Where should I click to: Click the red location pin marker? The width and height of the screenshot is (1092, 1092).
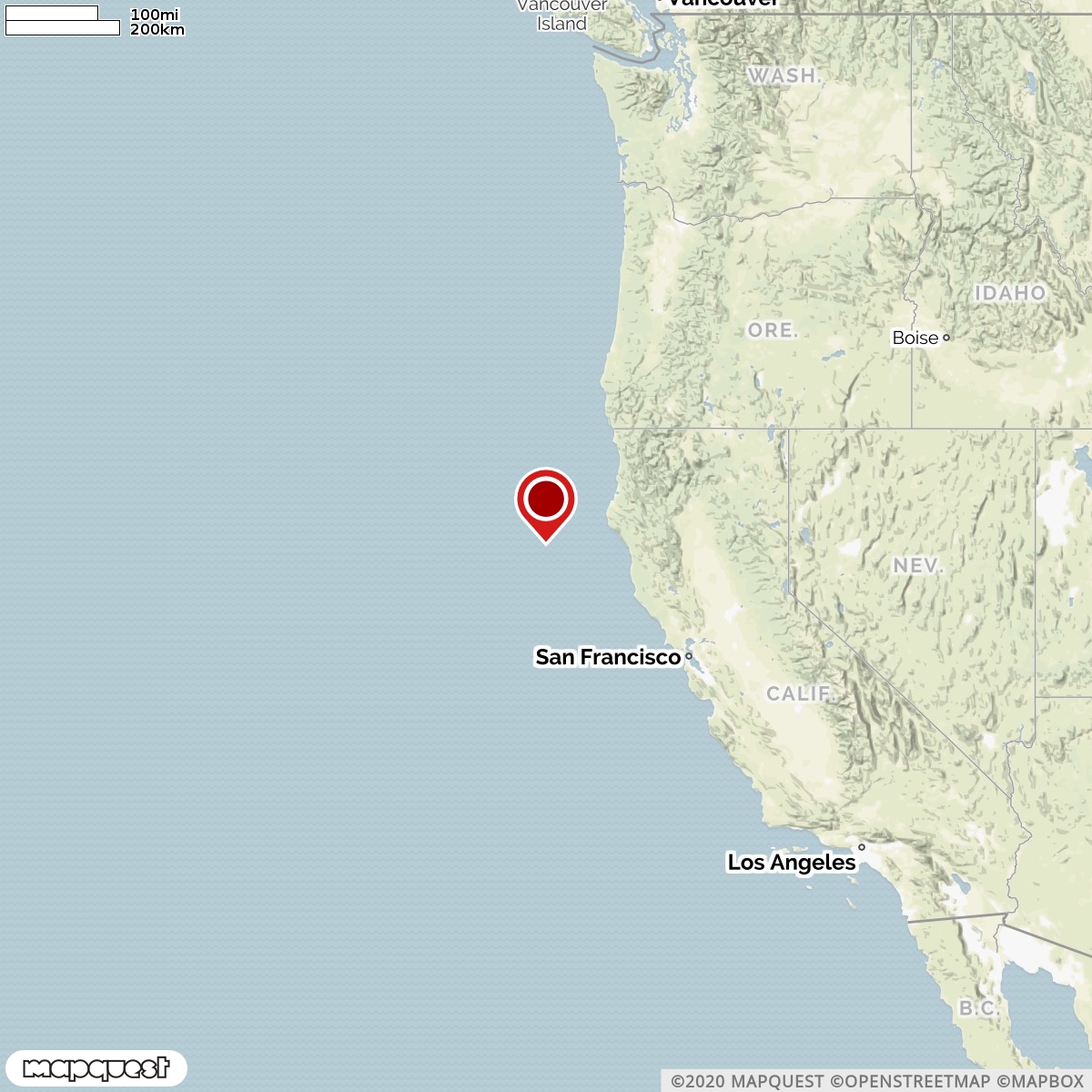(546, 505)
